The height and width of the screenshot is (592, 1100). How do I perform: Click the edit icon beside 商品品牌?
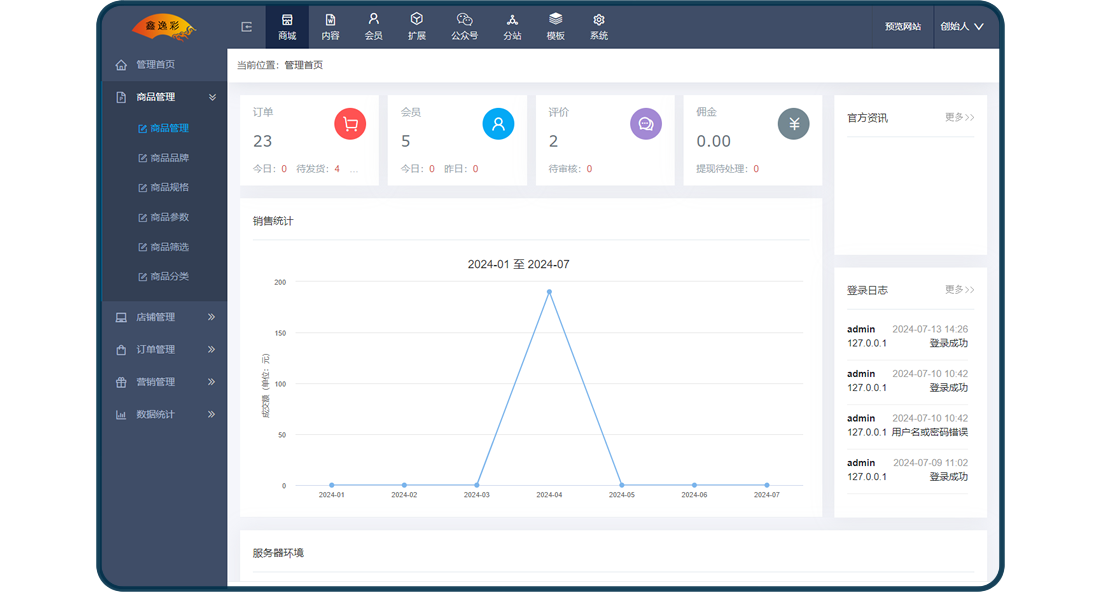pos(142,159)
